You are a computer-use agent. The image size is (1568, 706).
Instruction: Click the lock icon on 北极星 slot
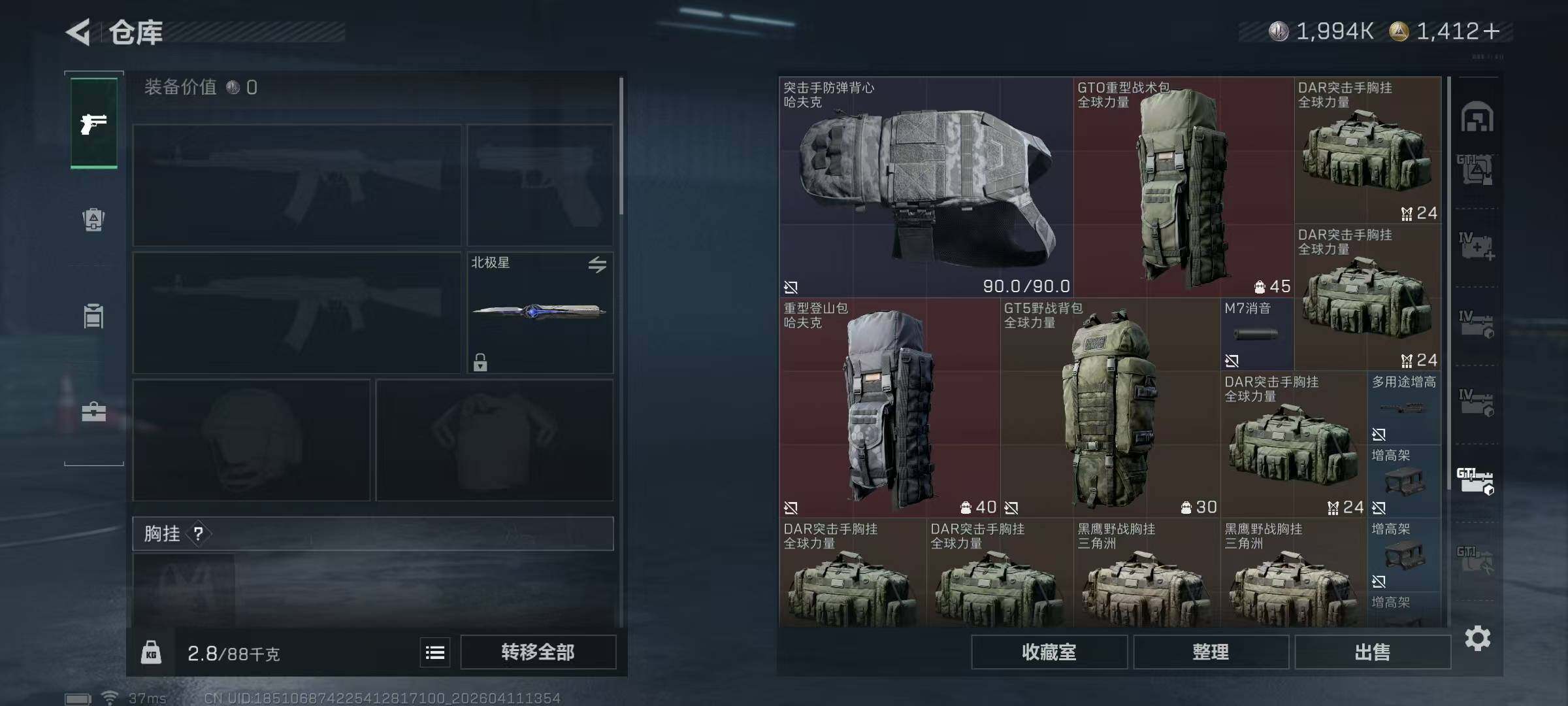pyautogui.click(x=480, y=362)
